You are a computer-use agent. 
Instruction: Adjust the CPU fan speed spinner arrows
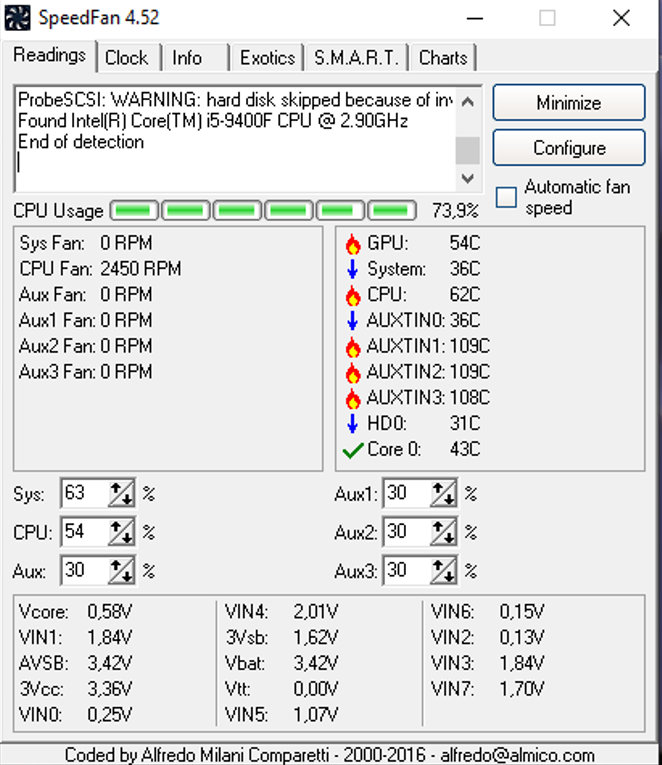click(x=121, y=532)
